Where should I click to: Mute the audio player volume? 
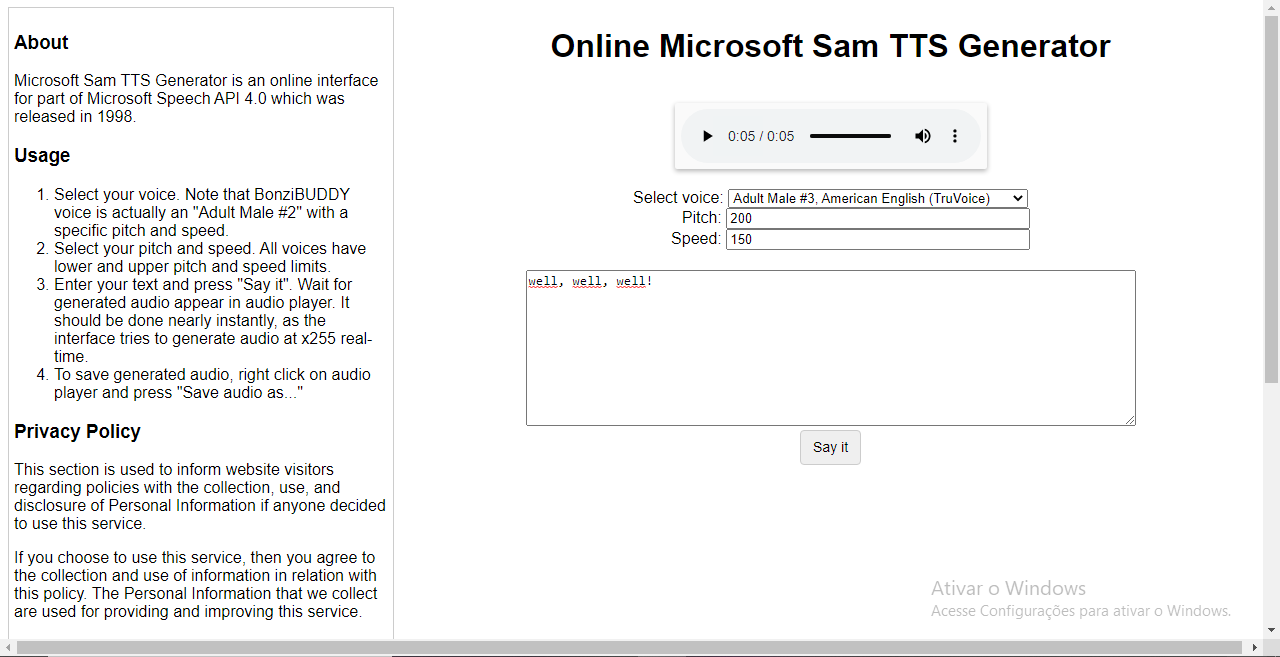[x=923, y=136]
